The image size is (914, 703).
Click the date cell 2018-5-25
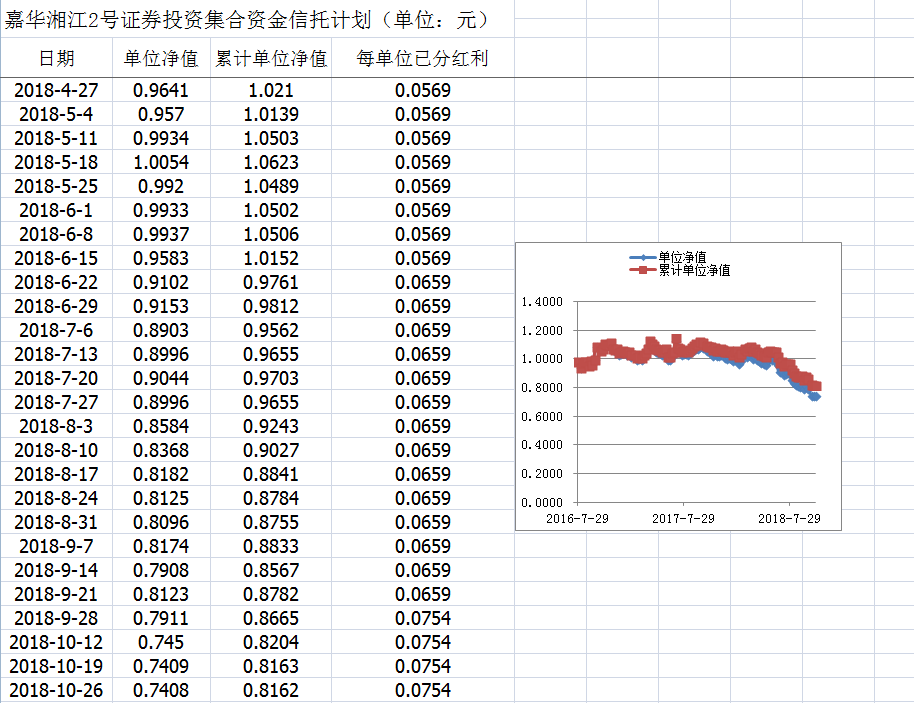click(57, 185)
